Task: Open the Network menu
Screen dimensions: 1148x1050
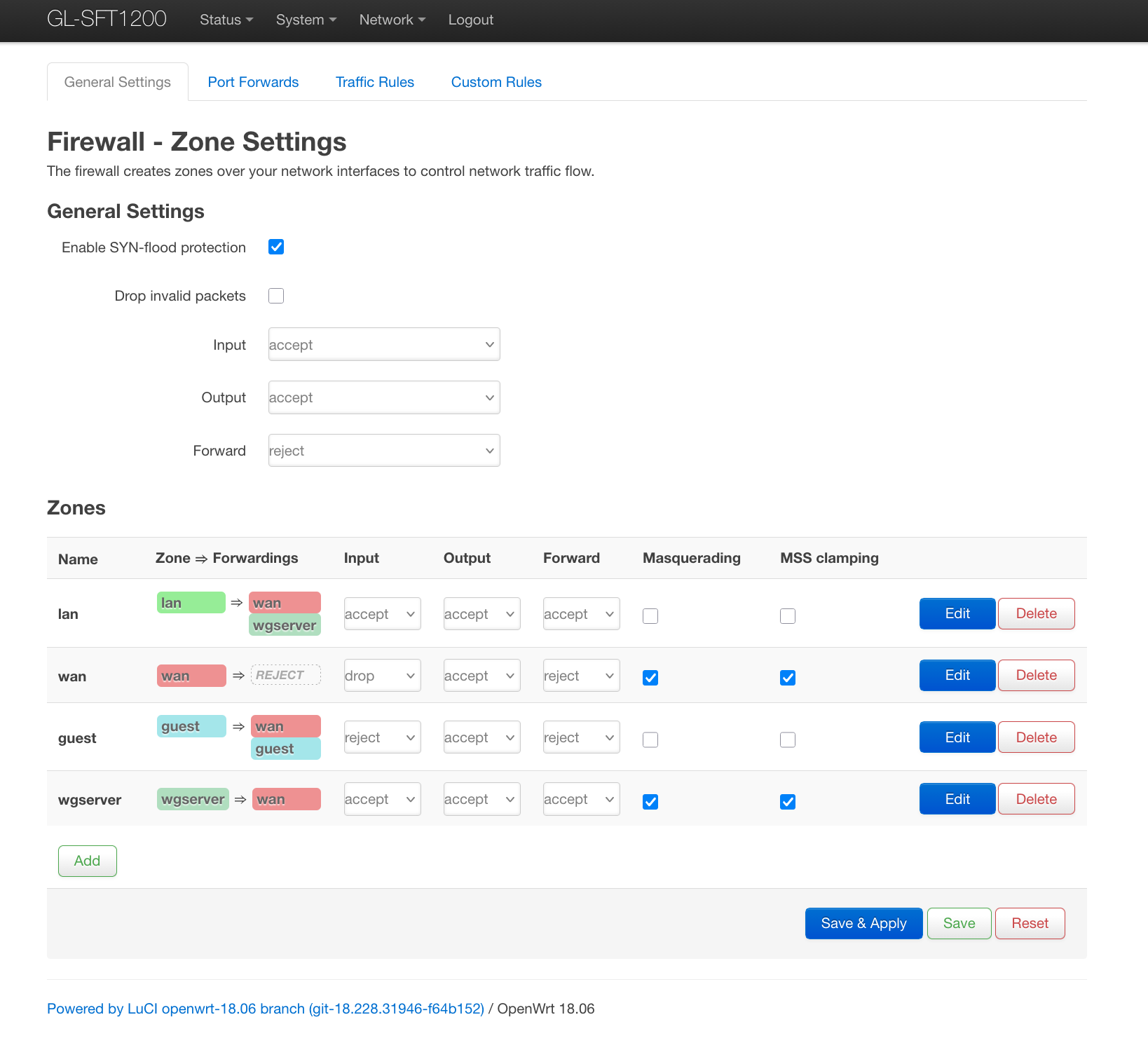Action: [392, 20]
